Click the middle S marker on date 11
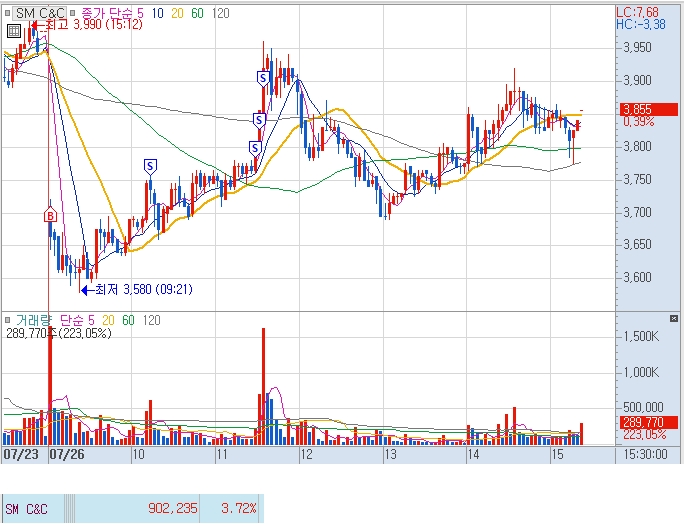684x524 pixels. click(260, 120)
